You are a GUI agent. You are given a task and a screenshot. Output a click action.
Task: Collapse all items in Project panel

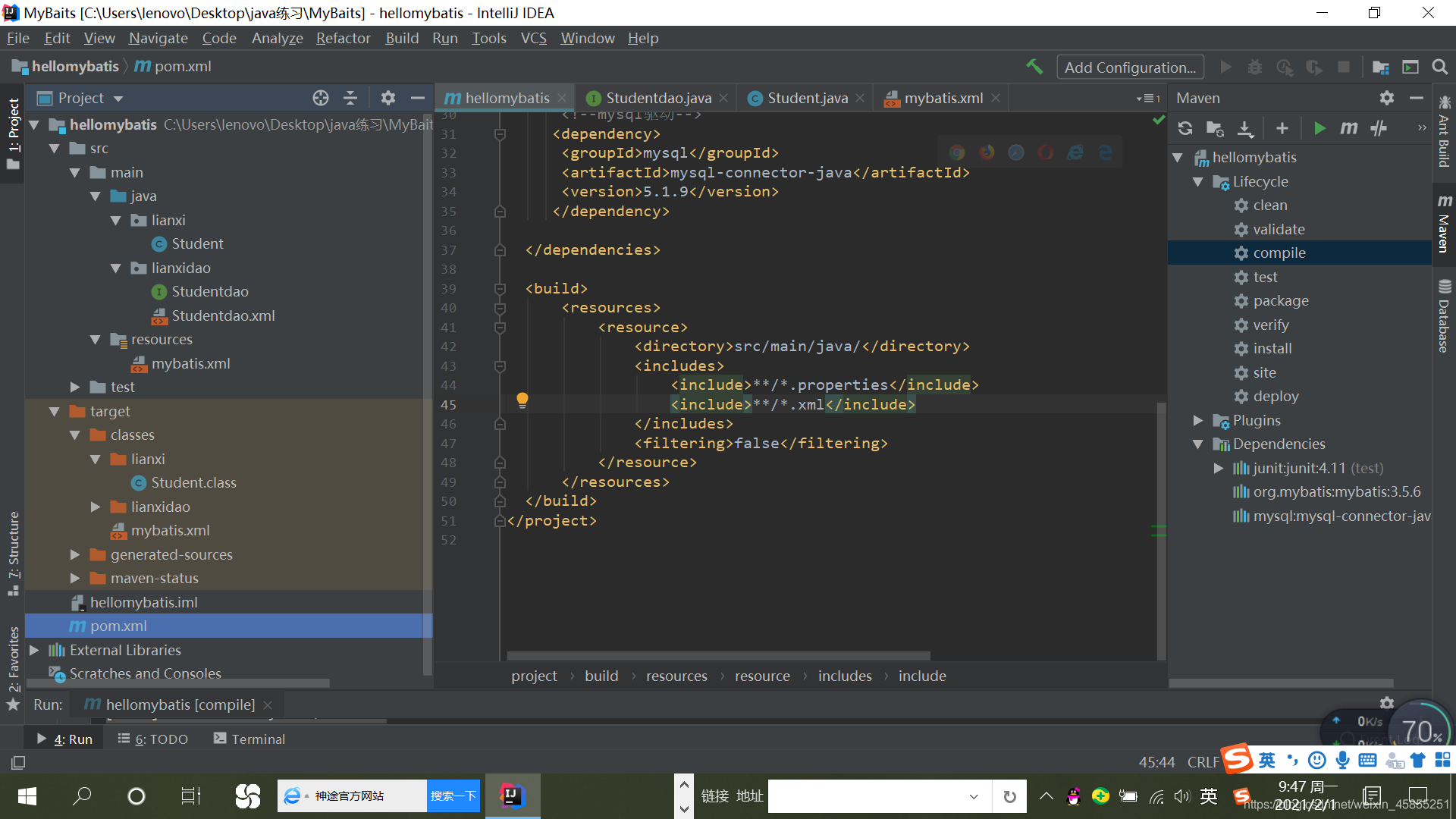pyautogui.click(x=350, y=98)
